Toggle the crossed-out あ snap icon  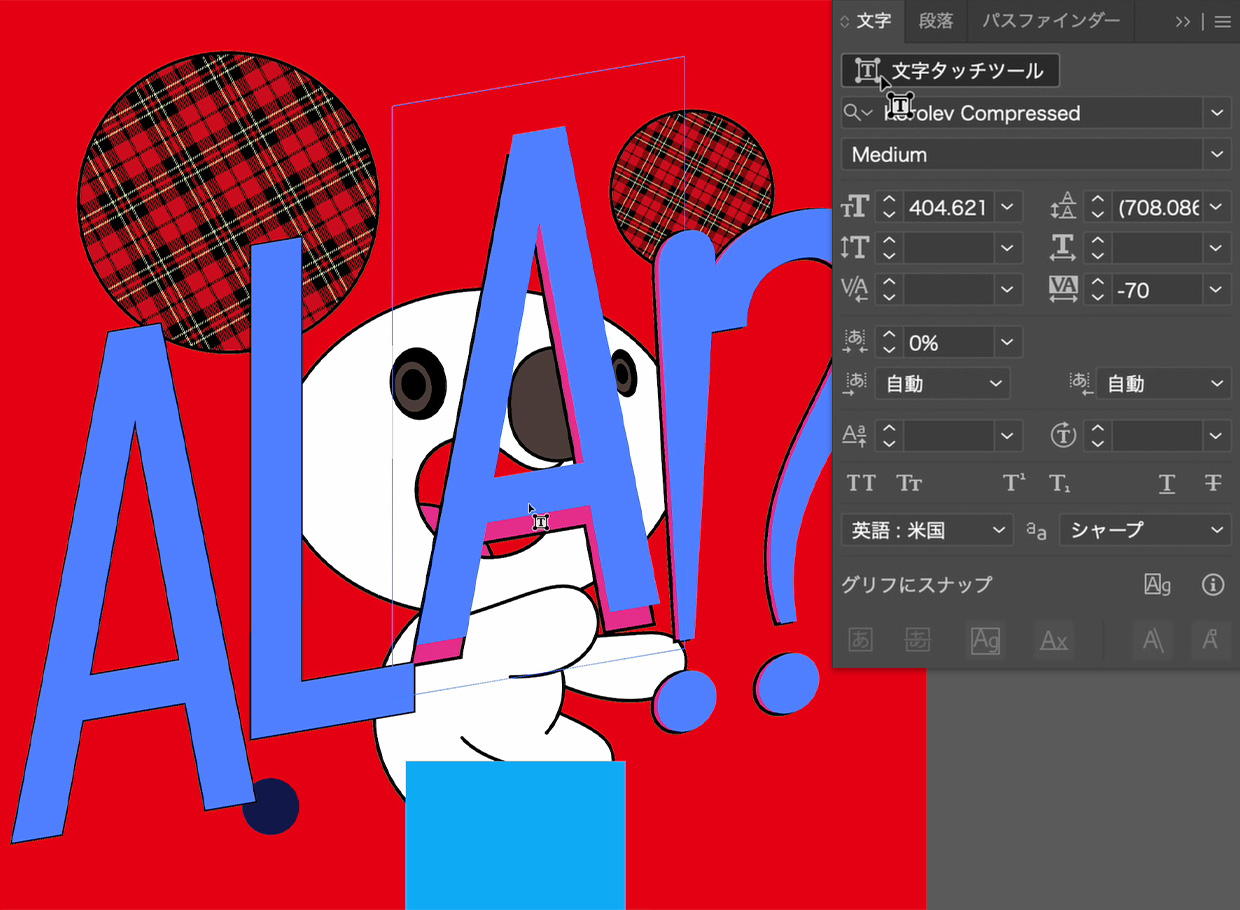click(x=918, y=640)
